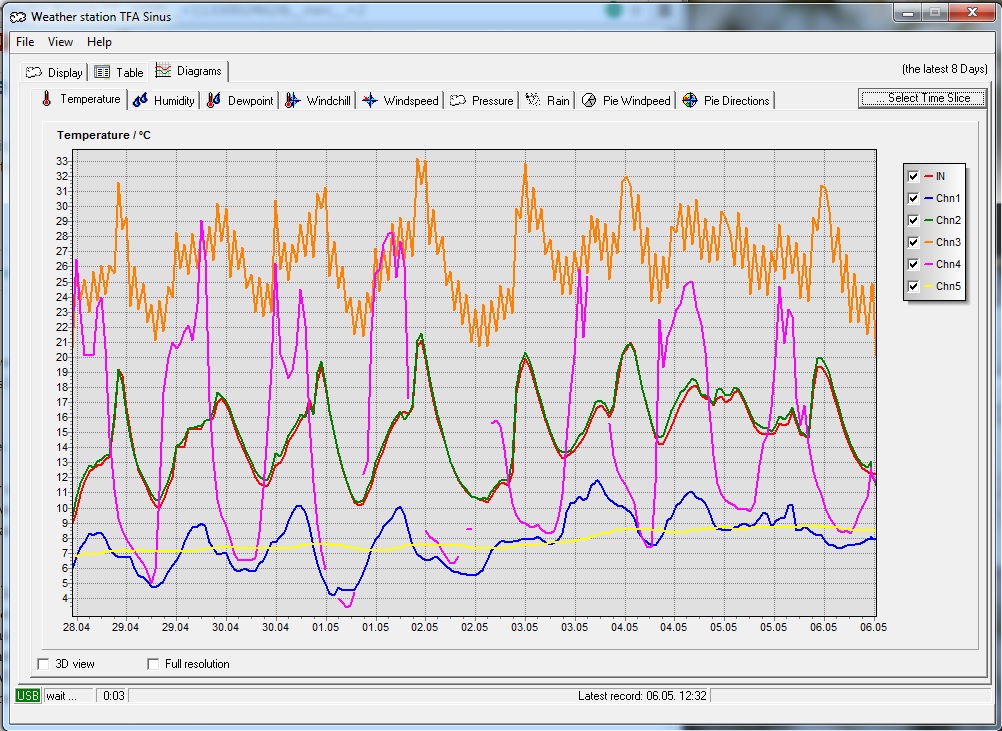1002x731 pixels.
Task: Switch to the Table tab
Action: pos(119,72)
